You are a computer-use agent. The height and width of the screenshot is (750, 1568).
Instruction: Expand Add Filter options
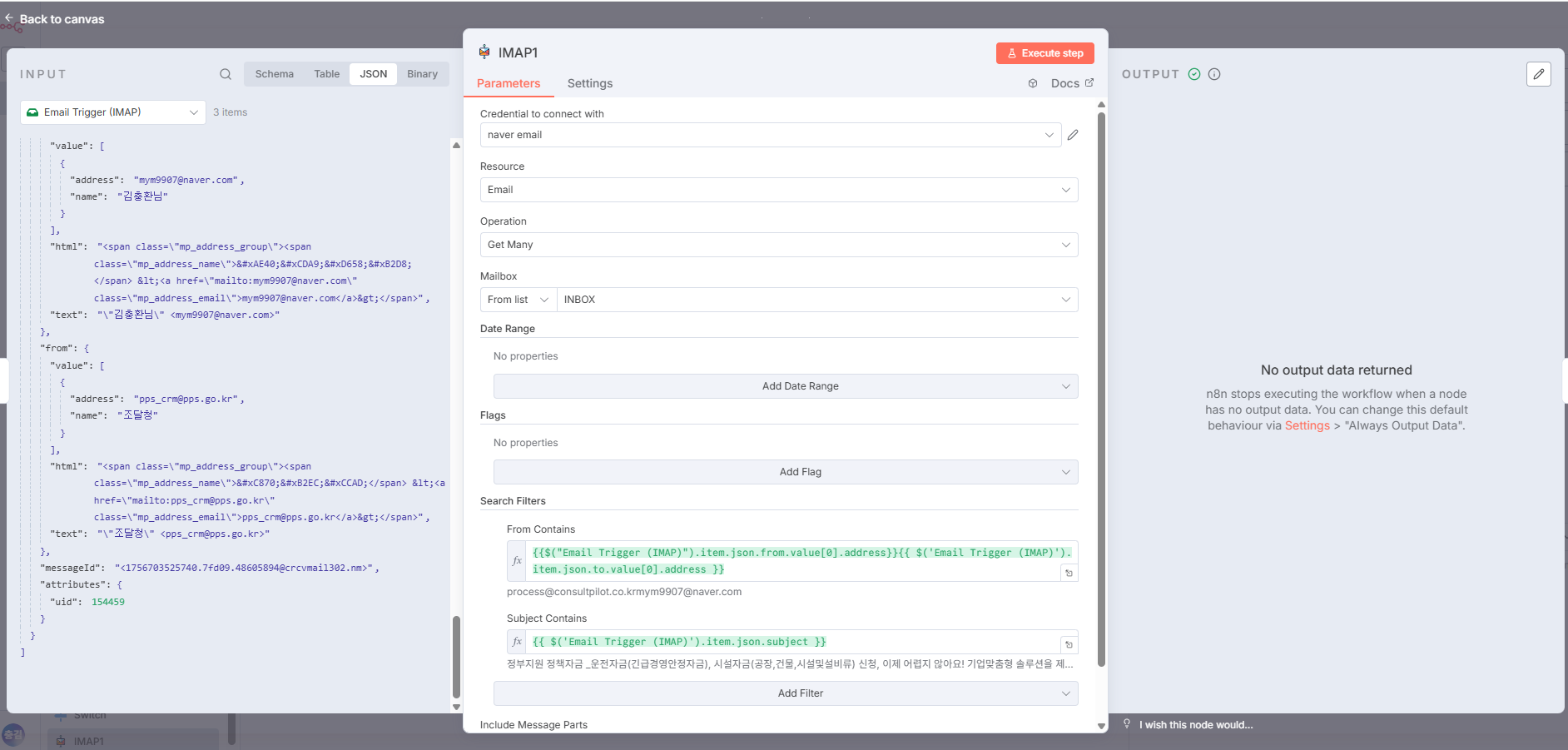point(786,693)
